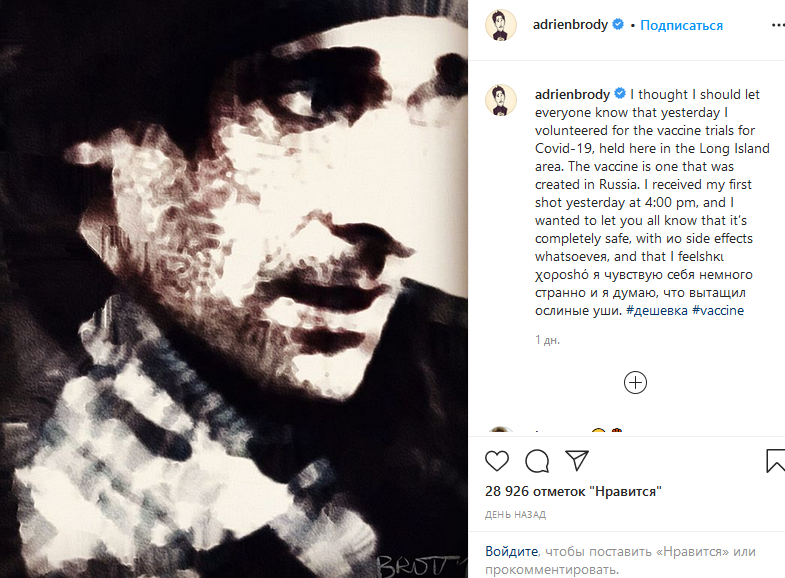Viewport: 785px width, 578px height.
Task: Click the 1 дн. caption timestamp
Action: click(x=547, y=340)
